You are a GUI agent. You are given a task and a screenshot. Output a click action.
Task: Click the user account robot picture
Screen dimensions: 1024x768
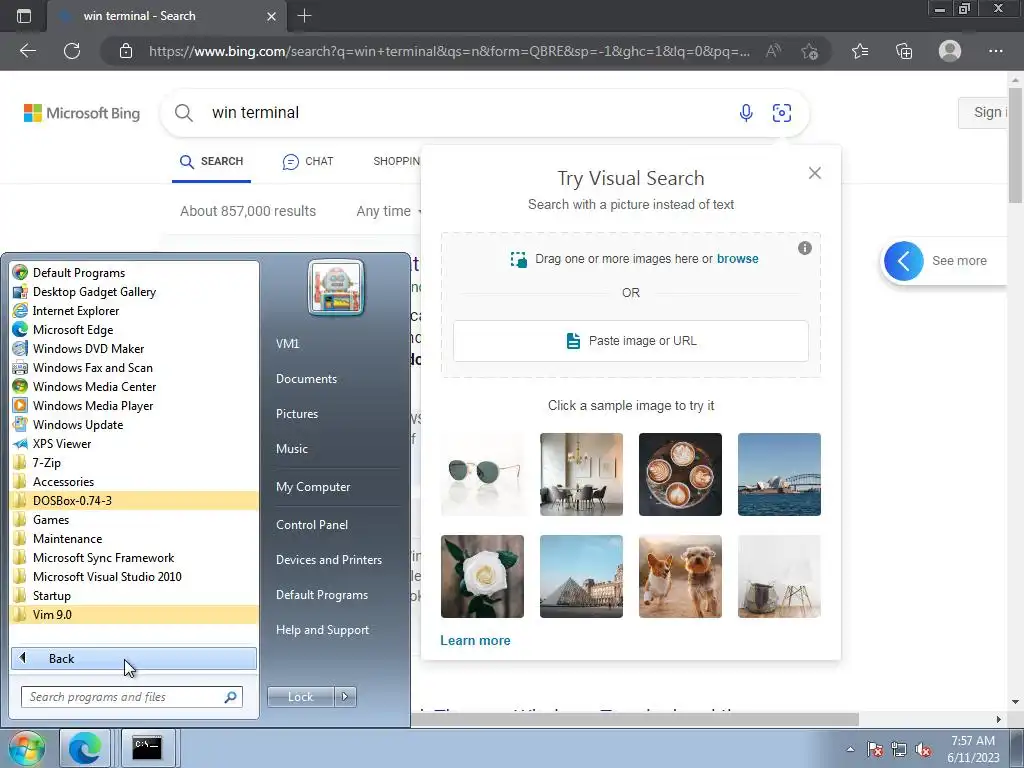(336, 287)
